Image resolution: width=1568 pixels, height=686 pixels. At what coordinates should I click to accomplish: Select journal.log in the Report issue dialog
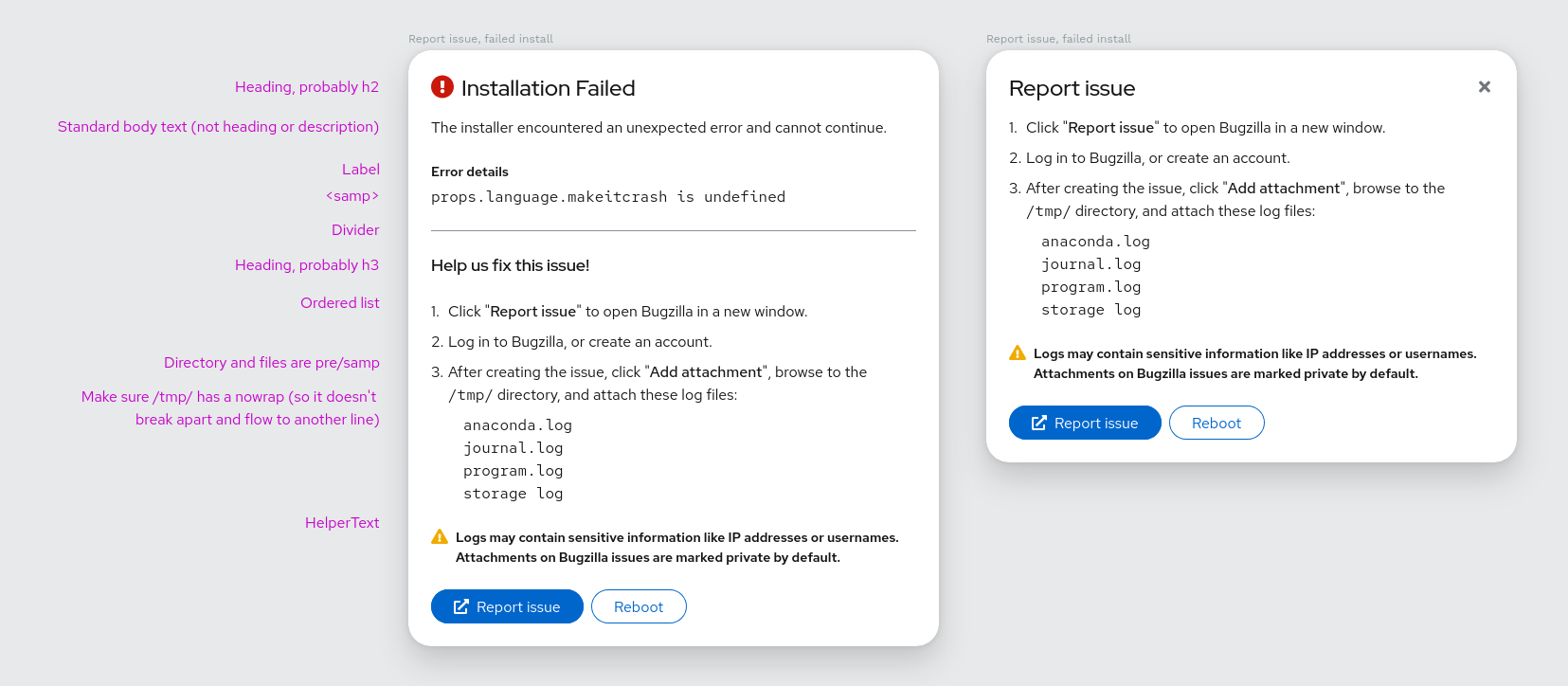click(x=1090, y=264)
